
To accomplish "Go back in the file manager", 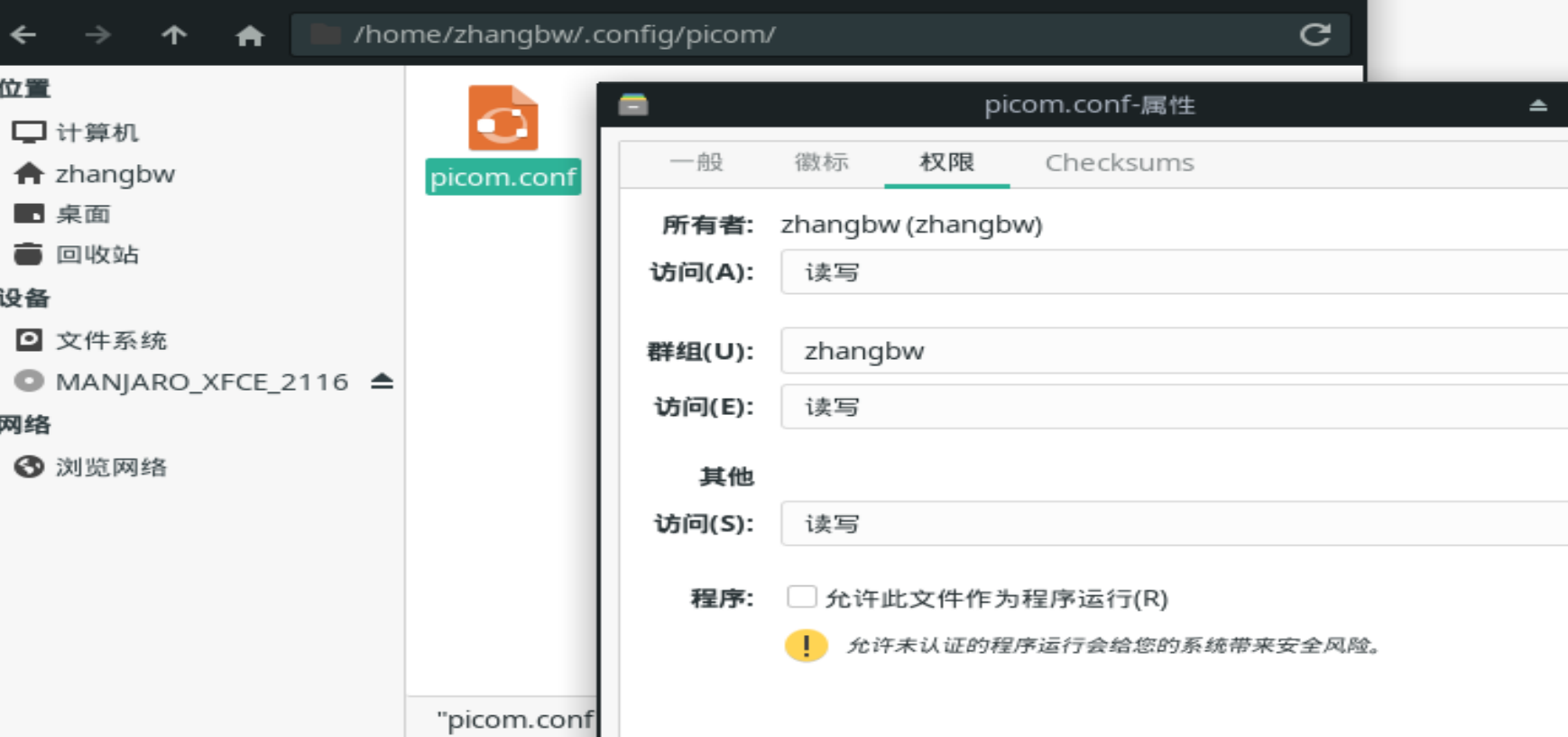I will (x=23, y=35).
